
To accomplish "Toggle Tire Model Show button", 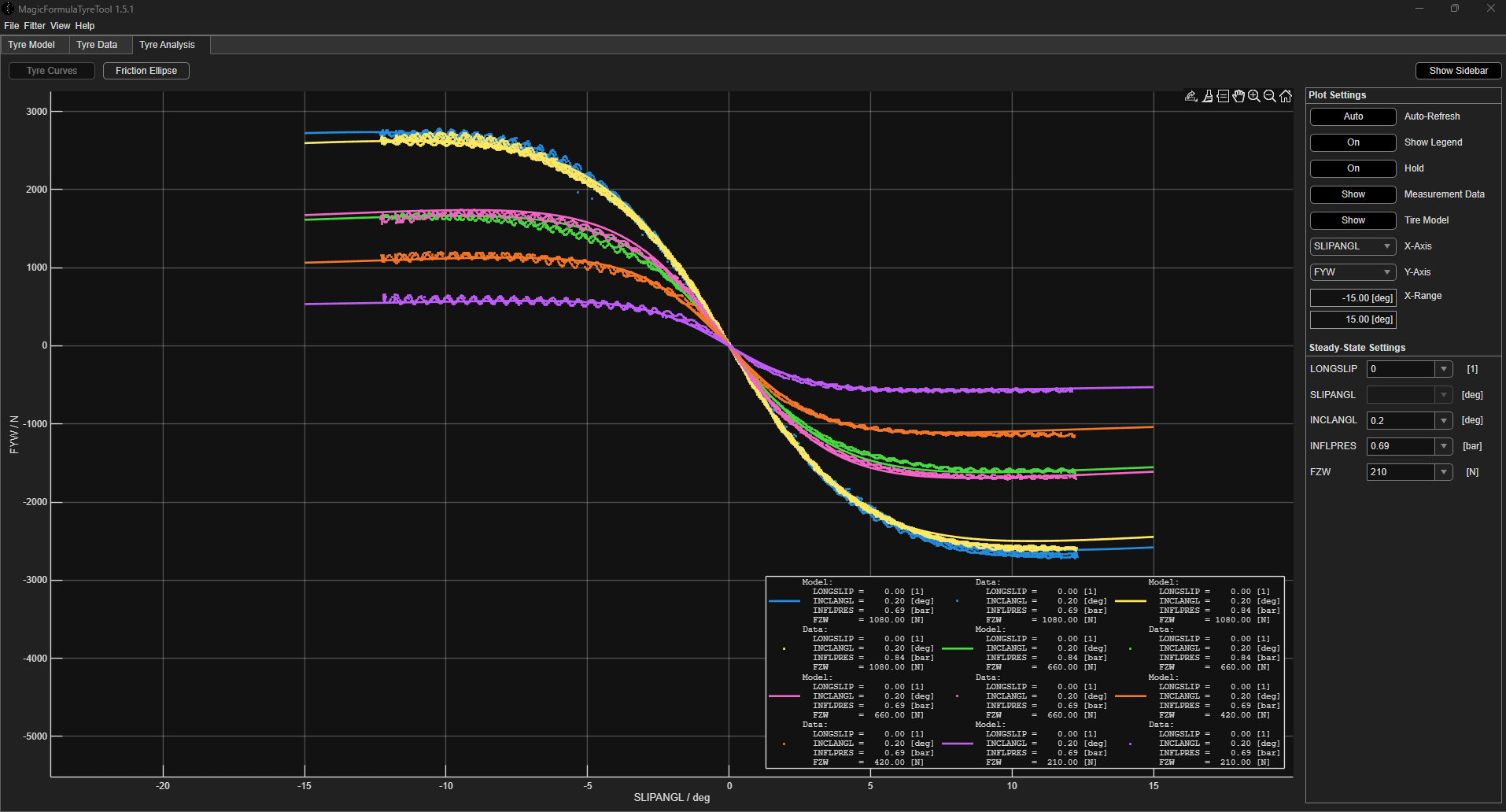I will click(1353, 220).
